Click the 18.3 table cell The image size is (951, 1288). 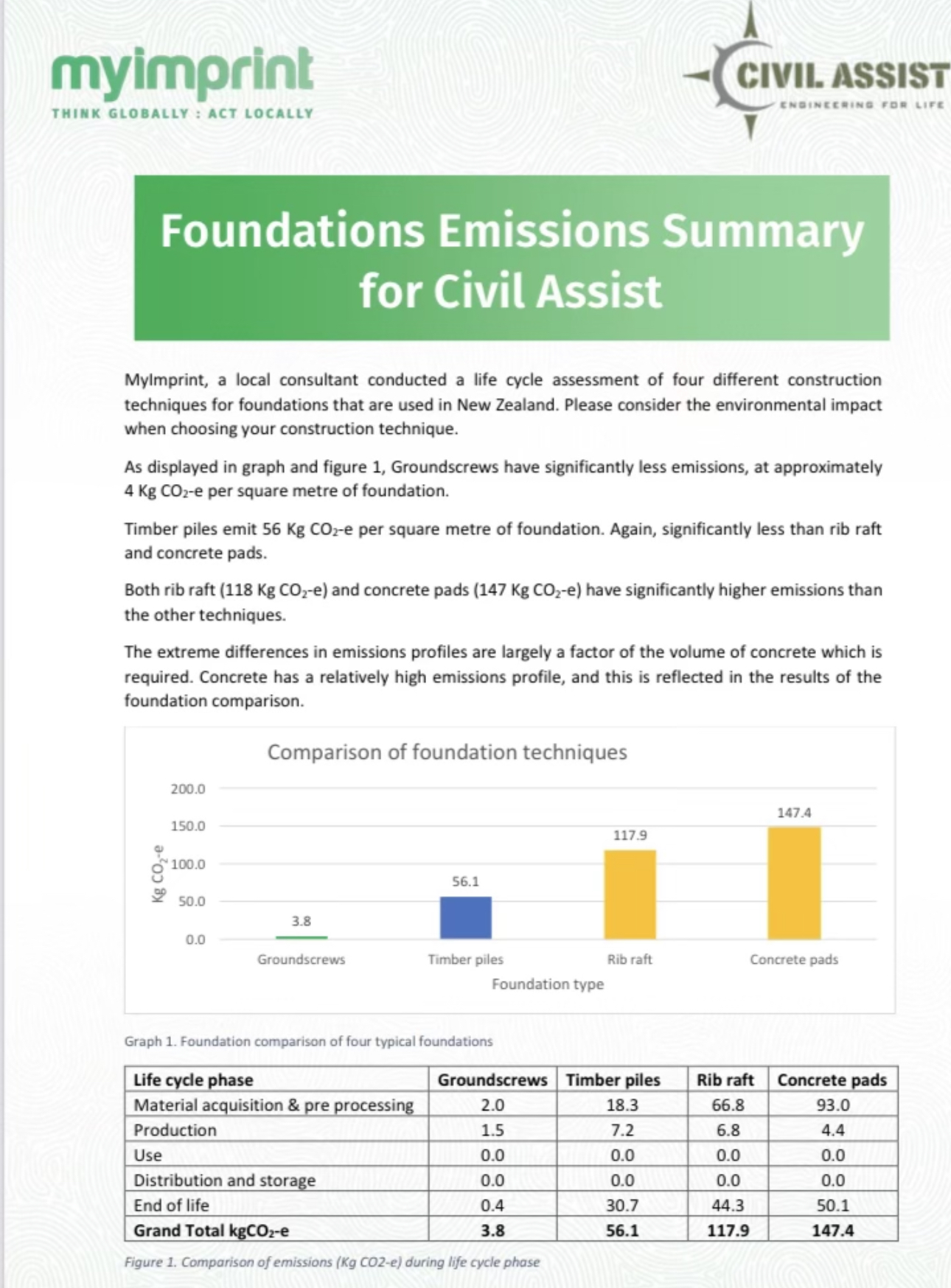(622, 1105)
